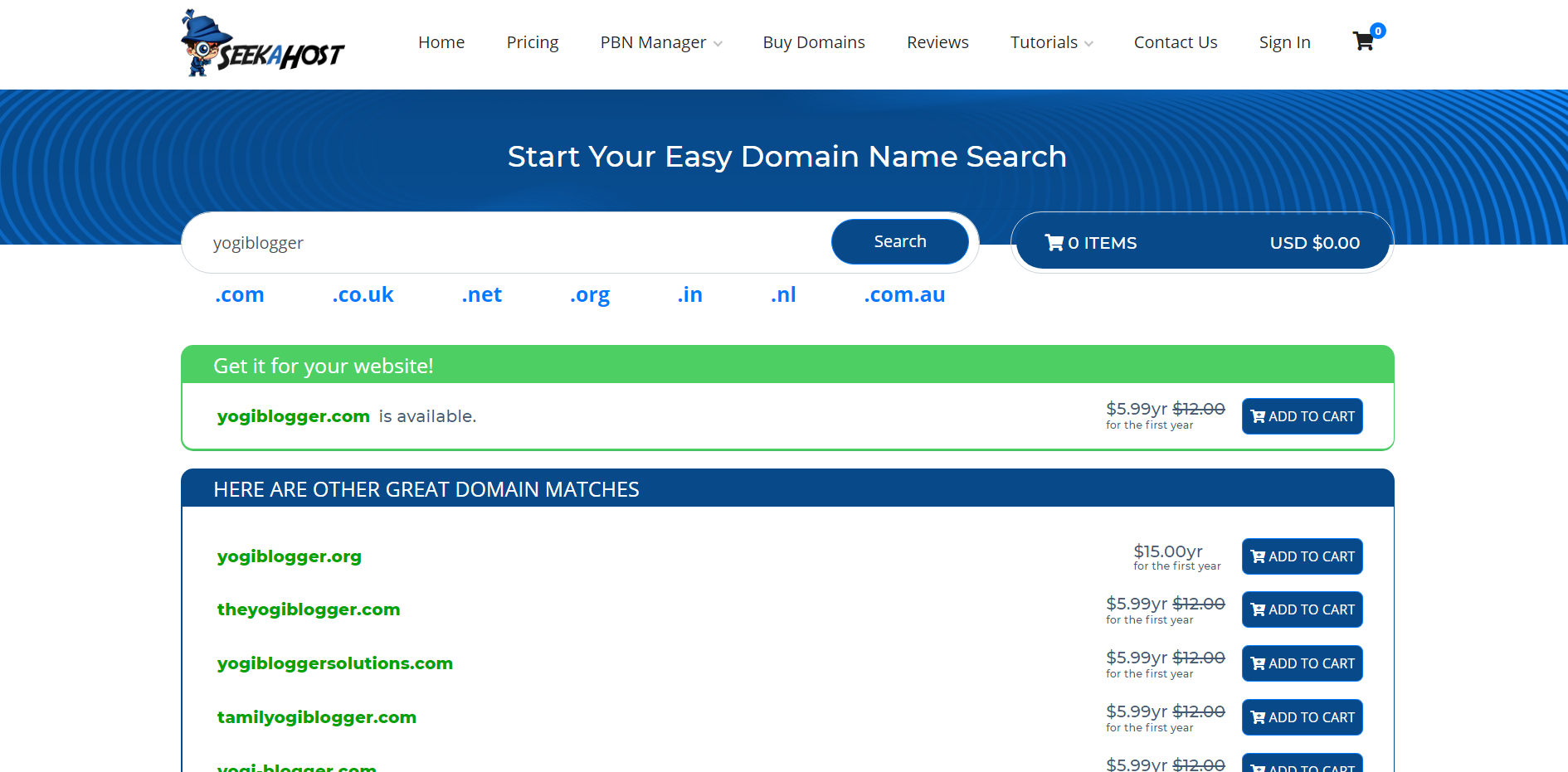
Task: Open the Reviews page
Action: [937, 42]
